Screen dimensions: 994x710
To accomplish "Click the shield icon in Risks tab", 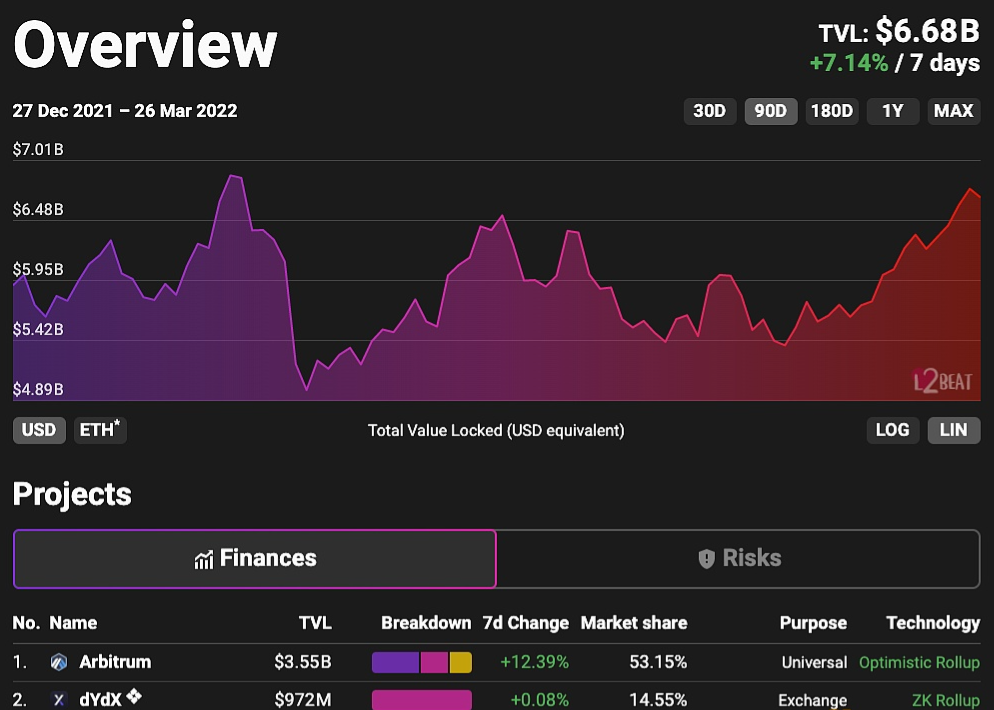I will pyautogui.click(x=706, y=559).
